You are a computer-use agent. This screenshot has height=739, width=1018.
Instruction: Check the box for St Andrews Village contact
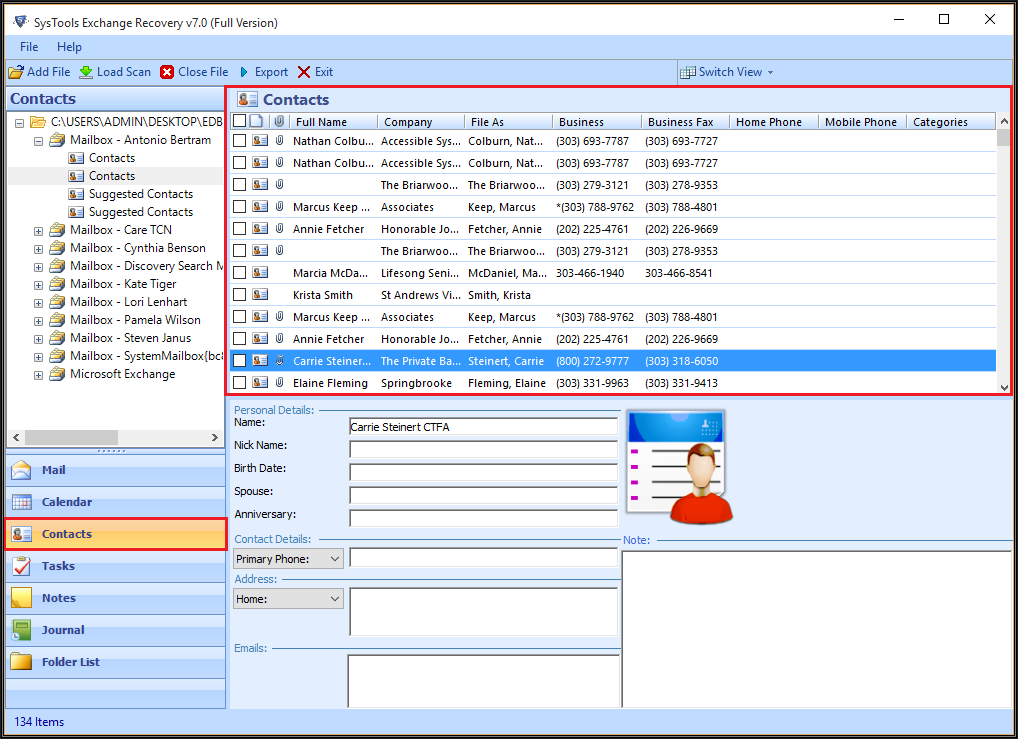240,295
